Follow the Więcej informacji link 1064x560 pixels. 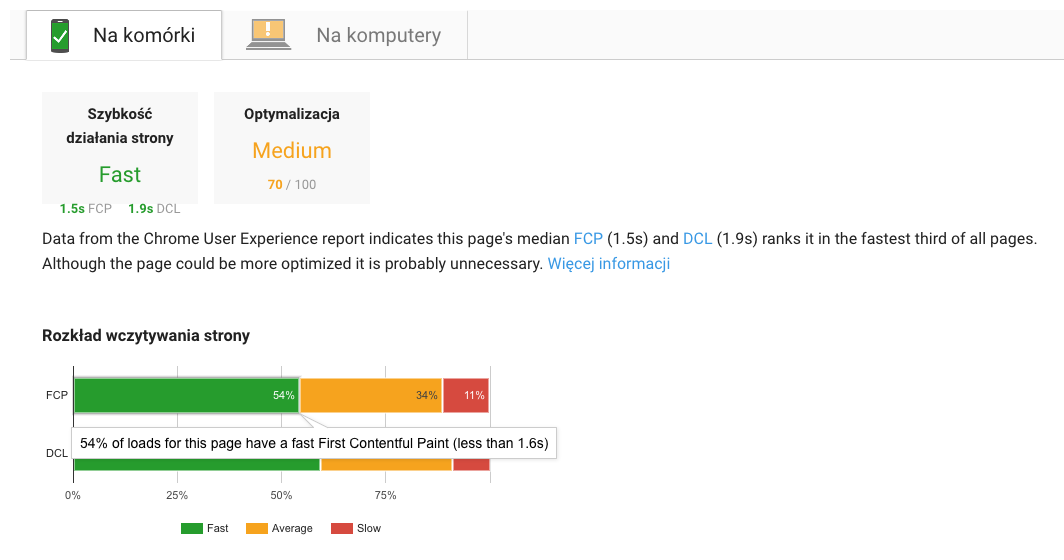(x=609, y=263)
